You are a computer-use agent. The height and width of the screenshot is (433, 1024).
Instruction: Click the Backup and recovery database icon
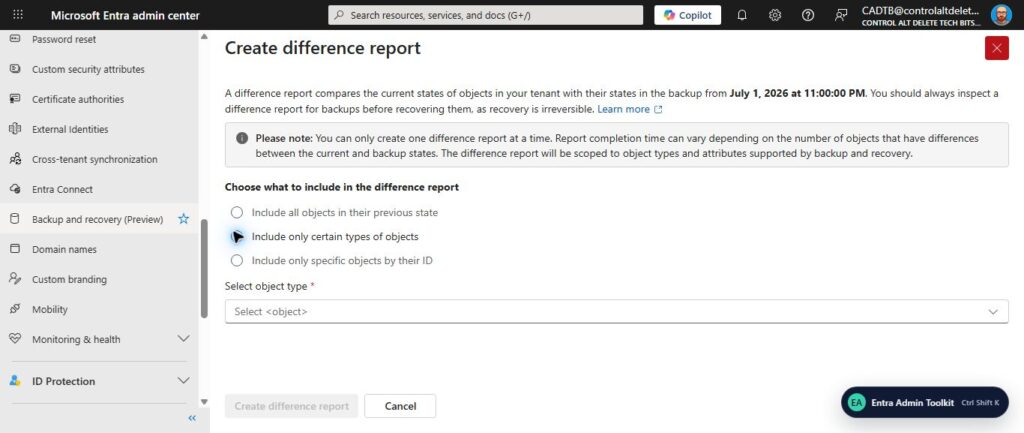pos(15,219)
